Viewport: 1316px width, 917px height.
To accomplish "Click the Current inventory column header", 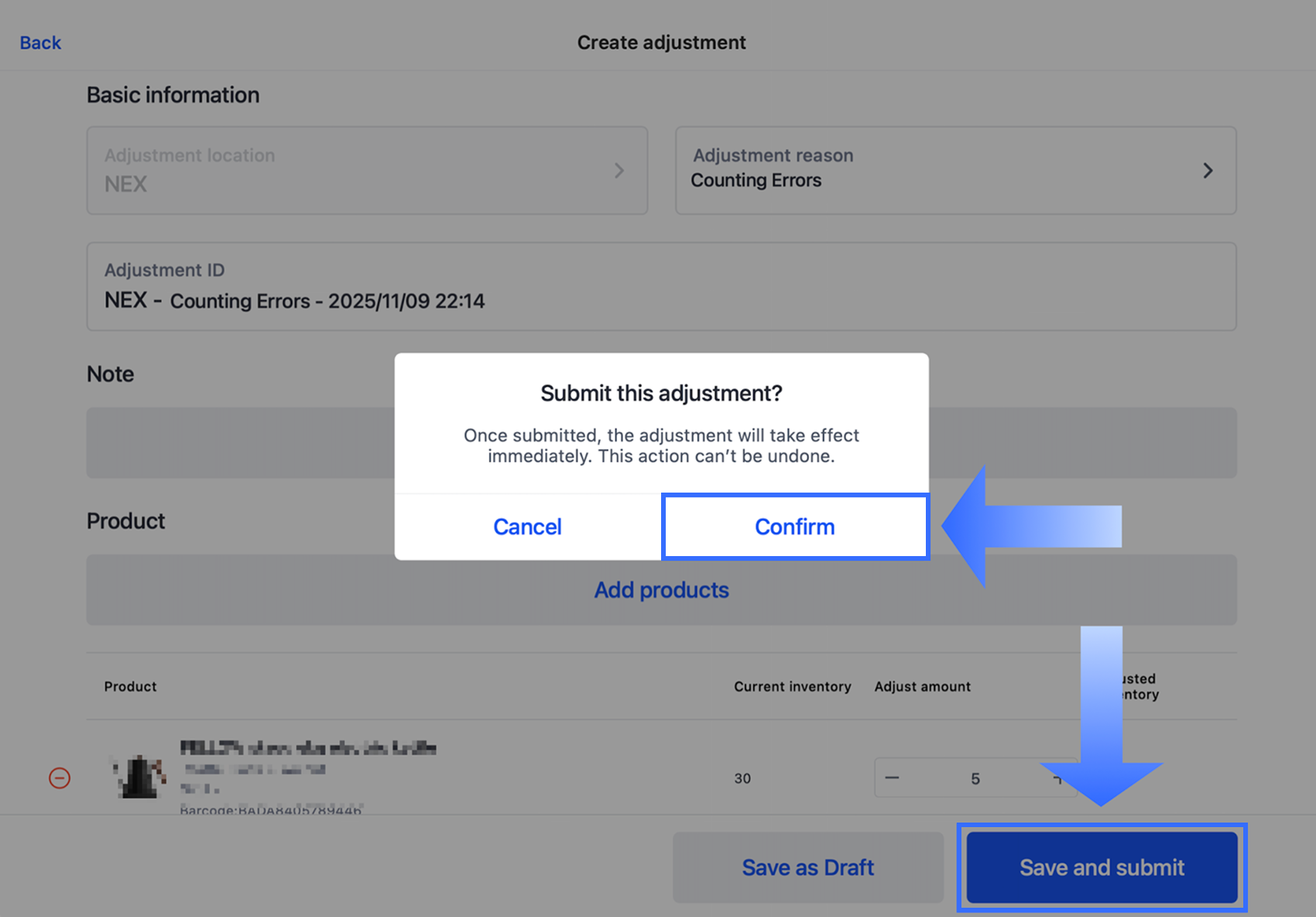I will coord(792,686).
